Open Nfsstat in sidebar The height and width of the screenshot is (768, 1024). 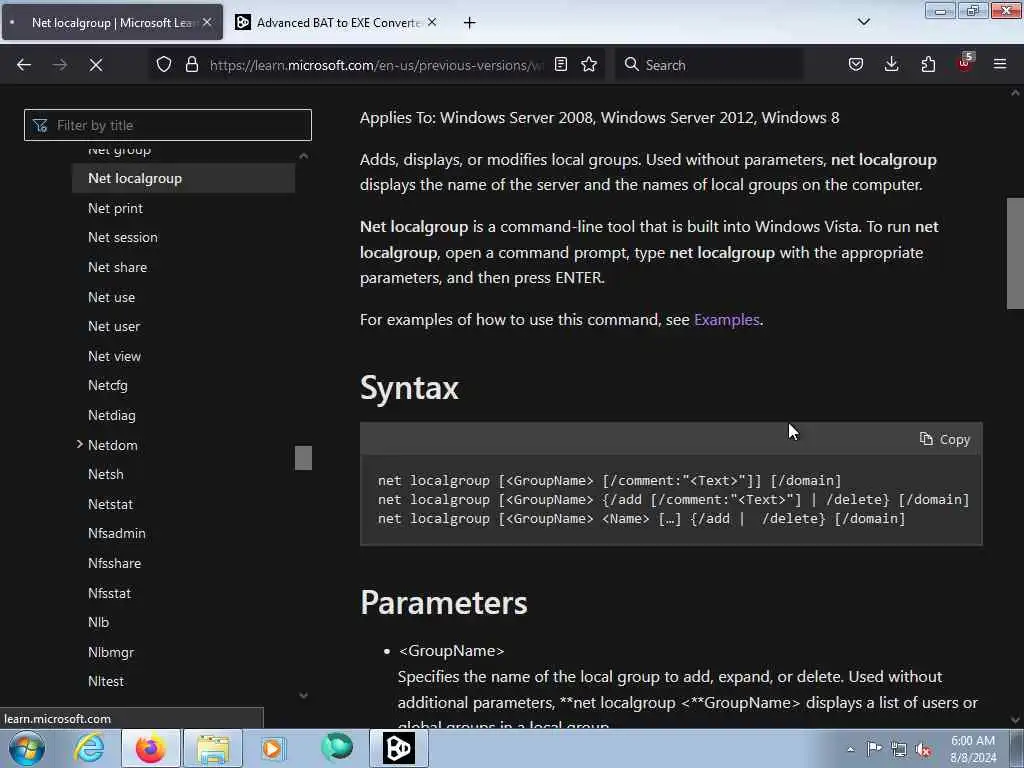click(110, 594)
